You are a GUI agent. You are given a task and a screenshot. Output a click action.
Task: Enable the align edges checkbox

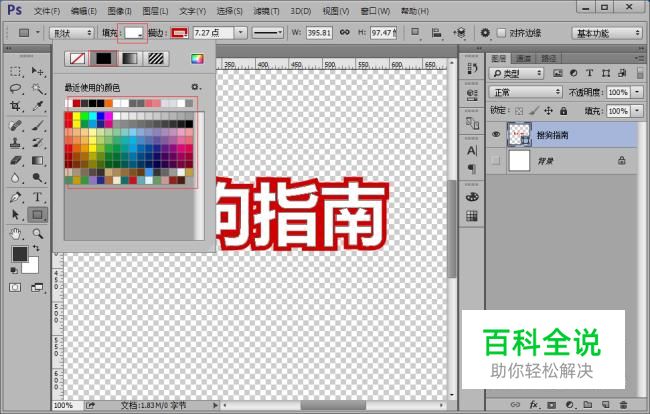pyautogui.click(x=501, y=33)
